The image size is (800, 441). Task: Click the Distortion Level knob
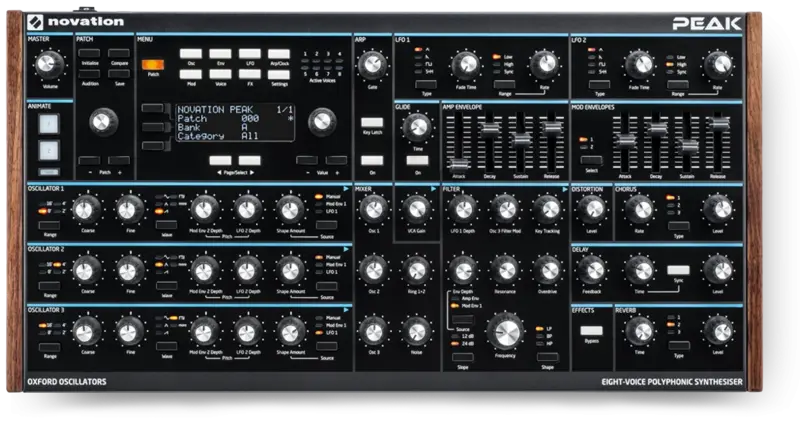click(x=592, y=207)
